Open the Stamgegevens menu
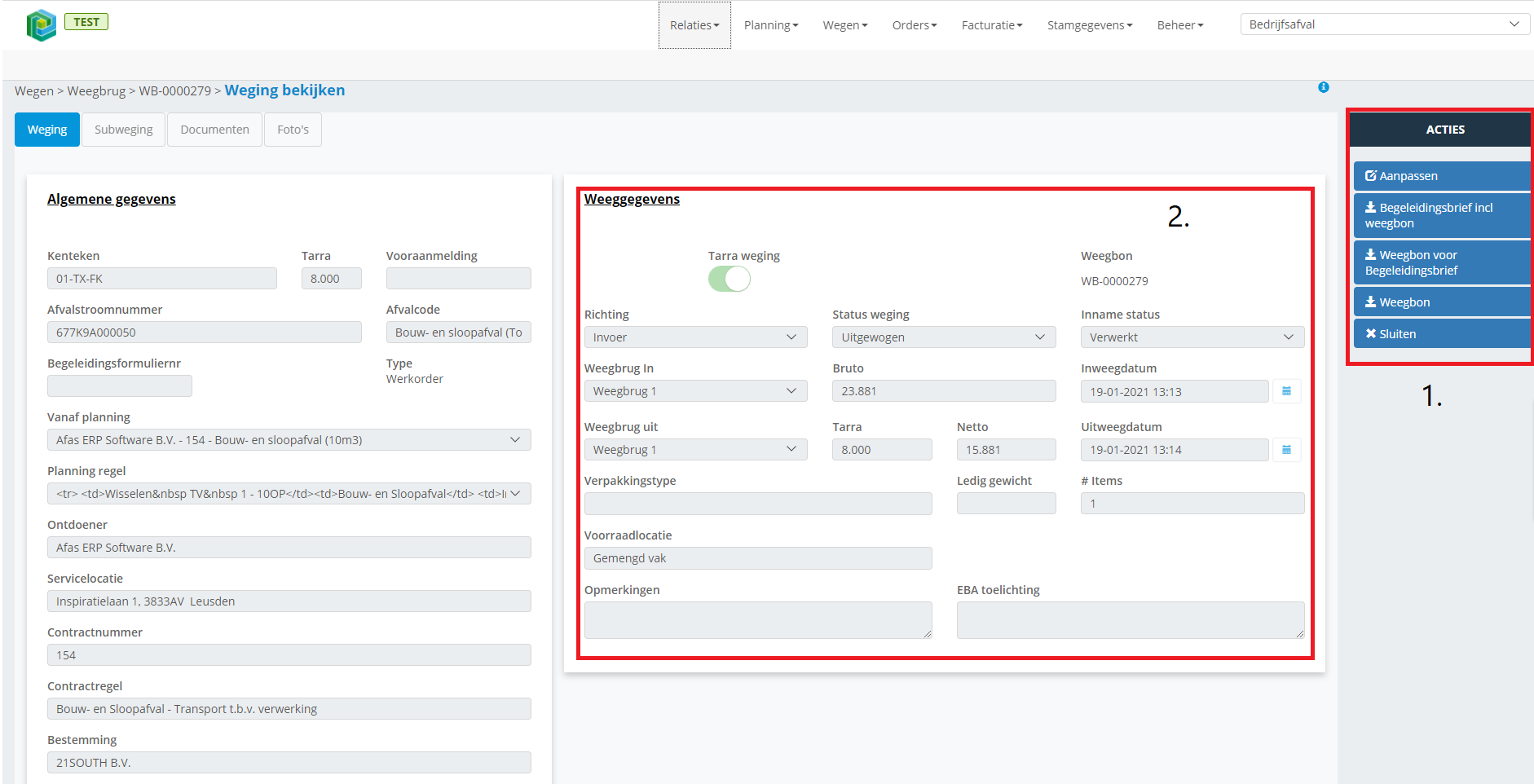Image resolution: width=1534 pixels, height=784 pixels. coord(1090,25)
